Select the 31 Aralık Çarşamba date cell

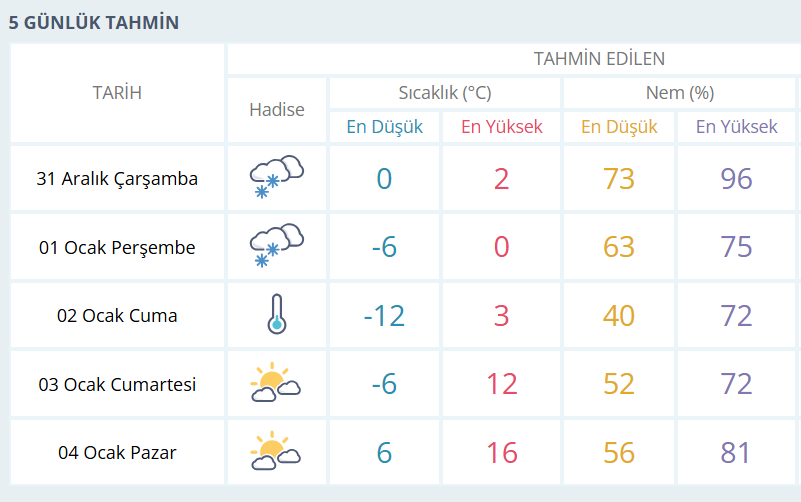(x=117, y=179)
